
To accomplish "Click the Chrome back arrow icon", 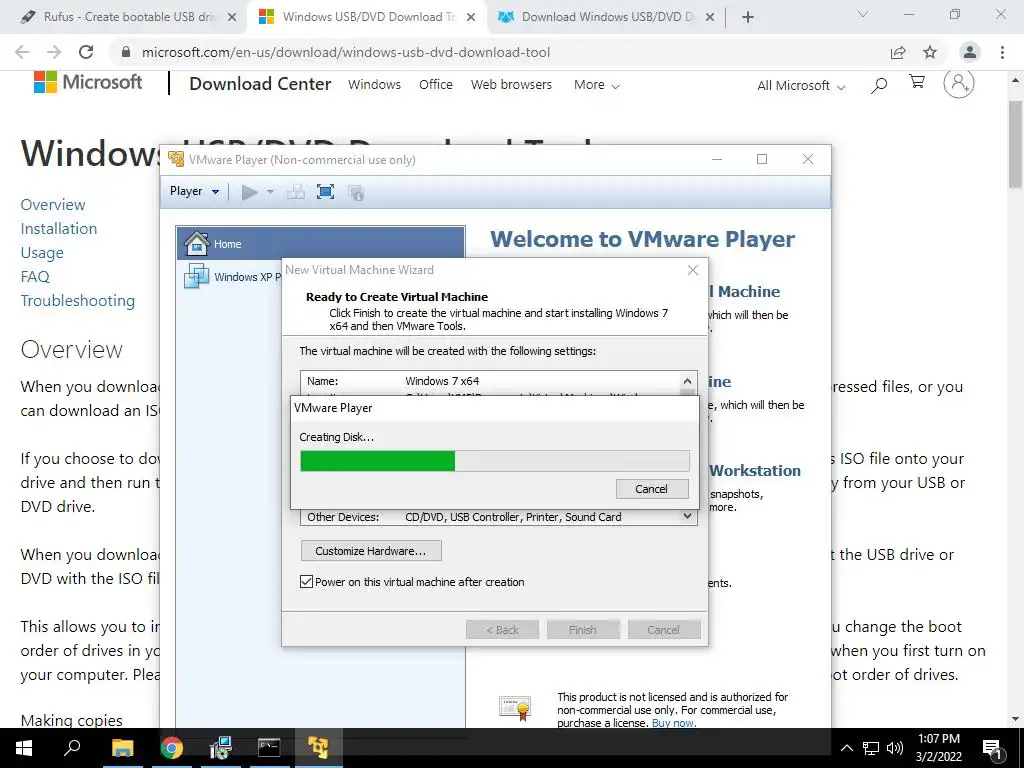I will point(22,52).
